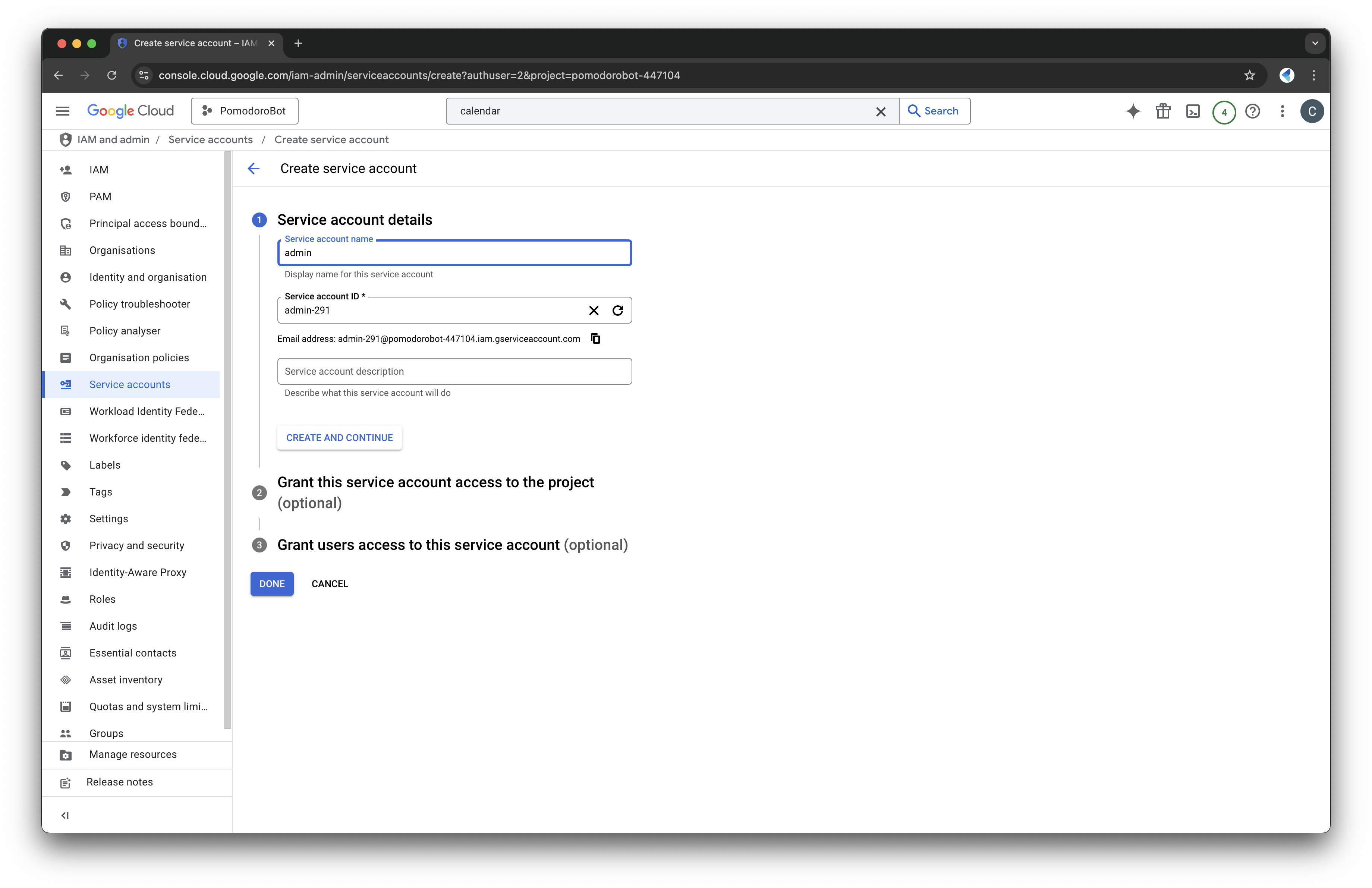Close the Create service account tab
The height and width of the screenshot is (888, 1372).
click(271, 43)
